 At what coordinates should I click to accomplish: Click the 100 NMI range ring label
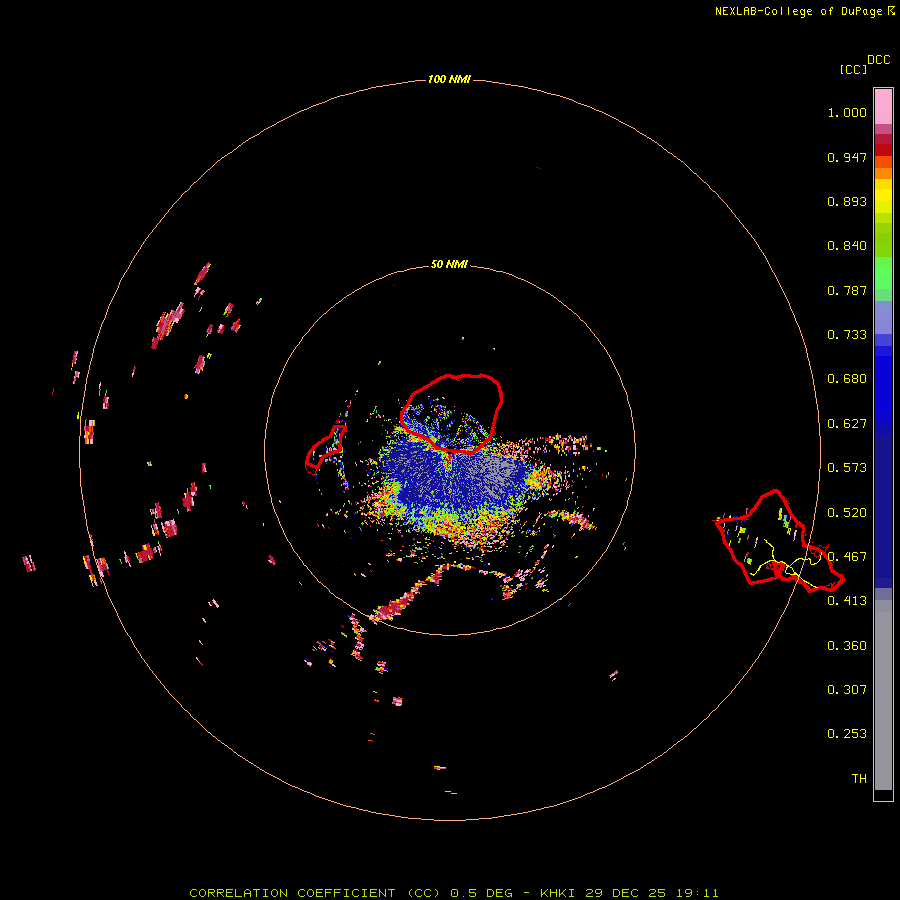coord(449,79)
